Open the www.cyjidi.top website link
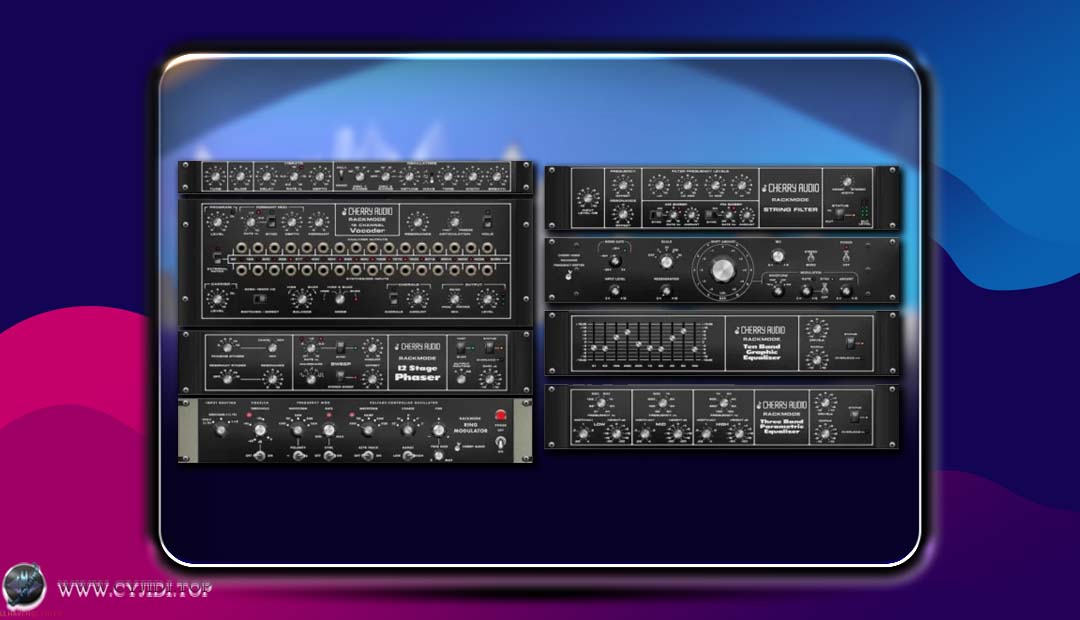The height and width of the screenshot is (620, 1080). point(134,589)
